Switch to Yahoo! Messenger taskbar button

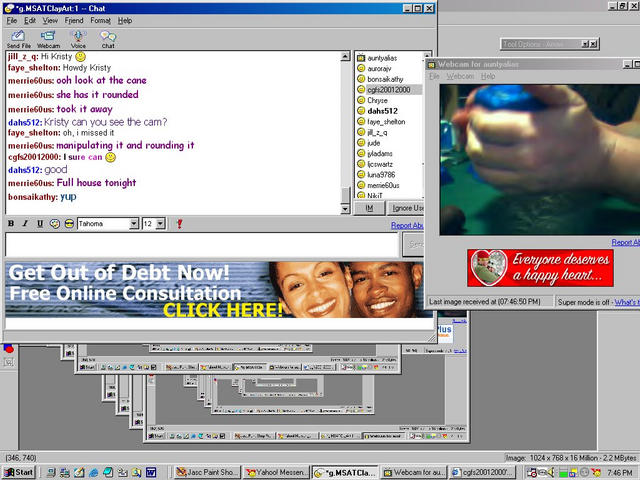coord(276,472)
